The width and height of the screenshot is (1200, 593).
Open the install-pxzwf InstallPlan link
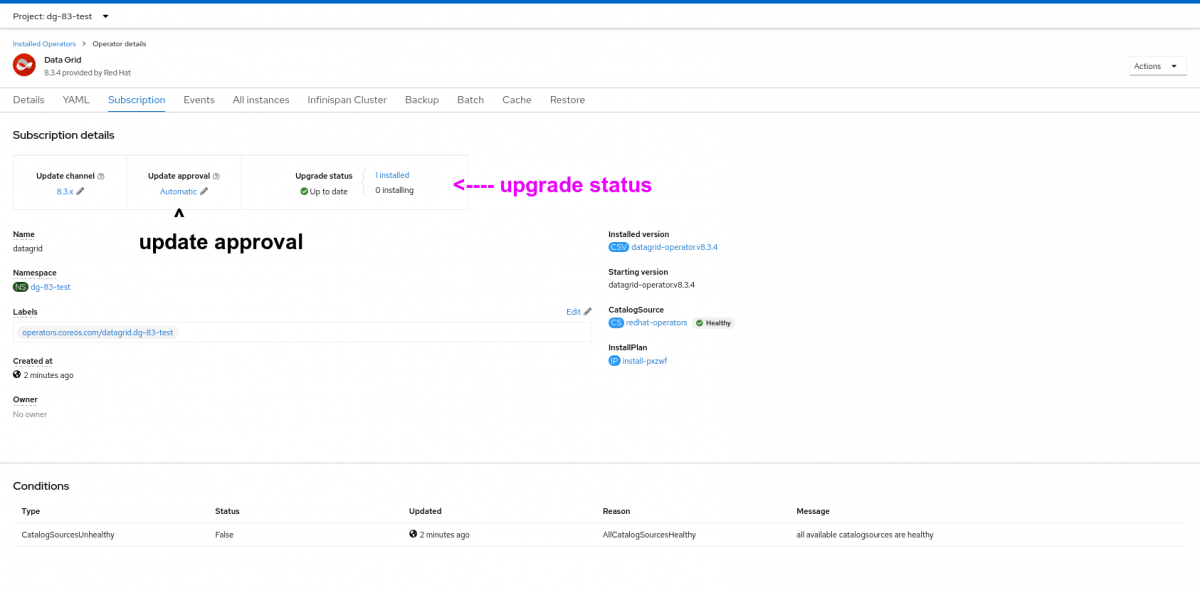[x=644, y=361]
